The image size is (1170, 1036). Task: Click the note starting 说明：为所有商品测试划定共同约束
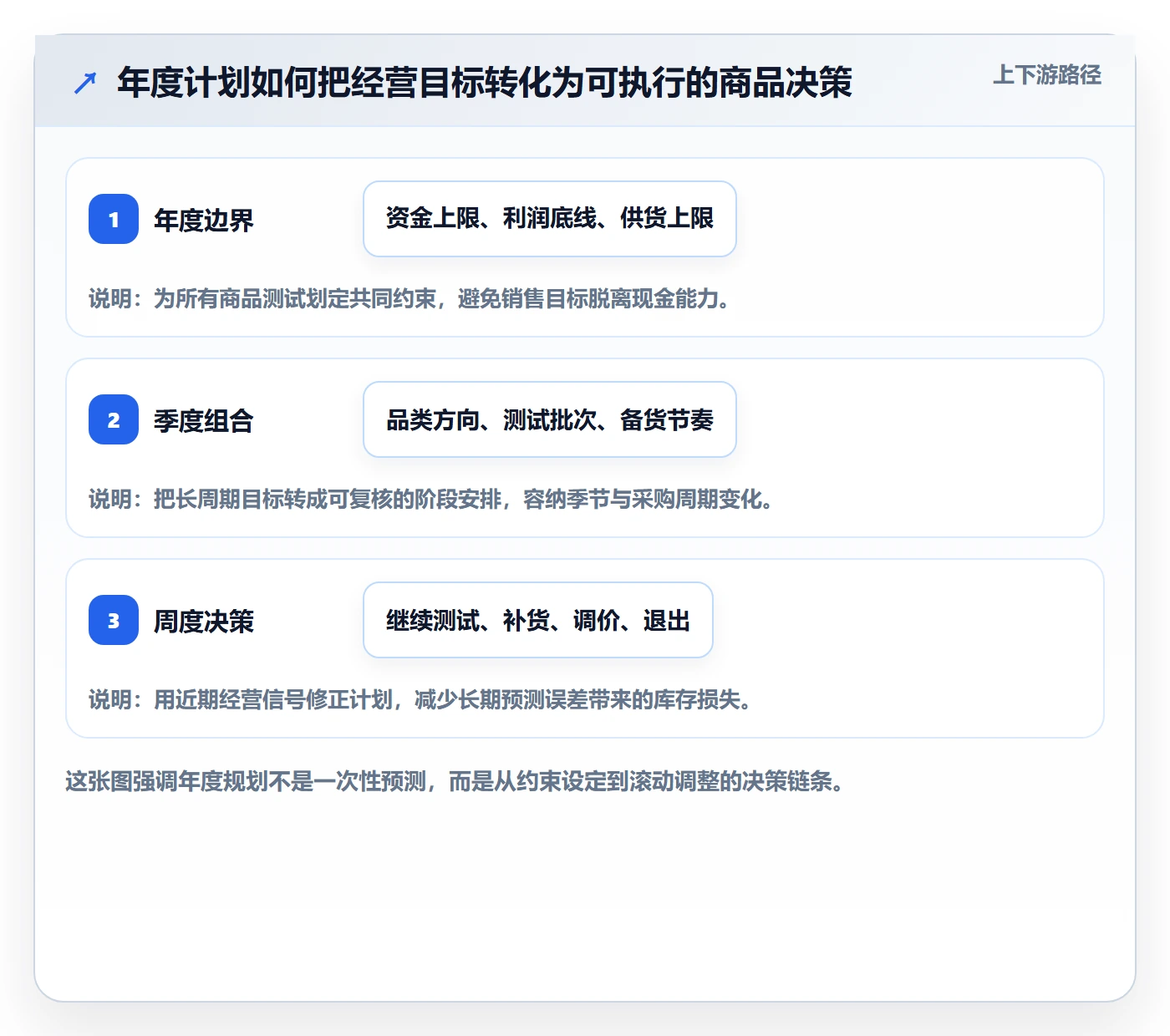pos(410,299)
